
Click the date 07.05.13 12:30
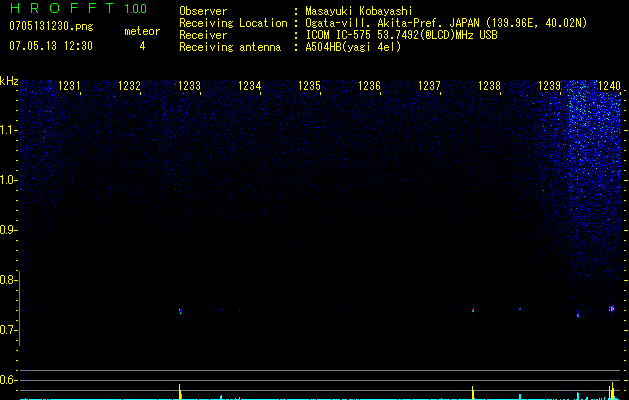(x=51, y=46)
